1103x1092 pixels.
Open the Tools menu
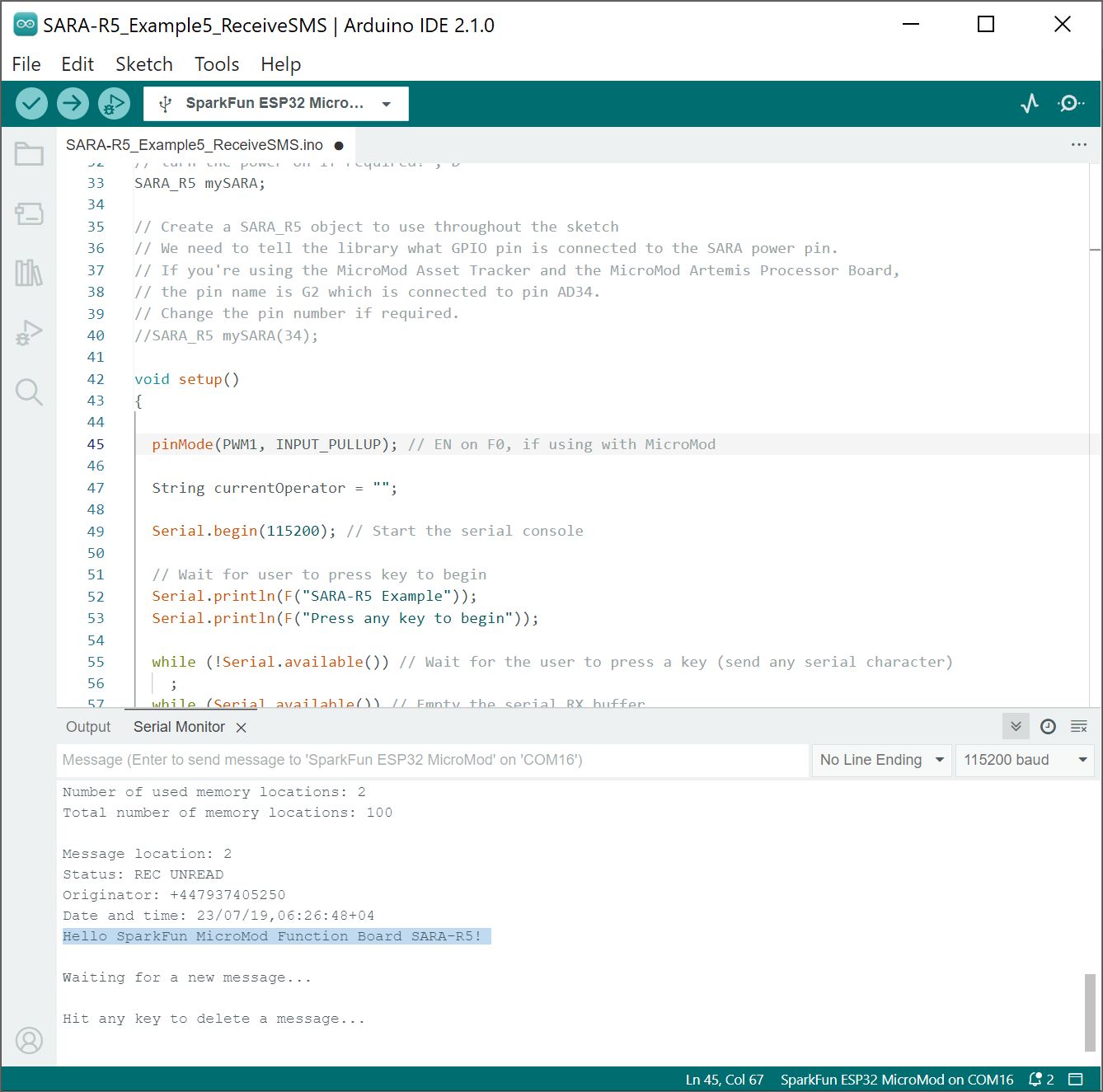point(217,64)
